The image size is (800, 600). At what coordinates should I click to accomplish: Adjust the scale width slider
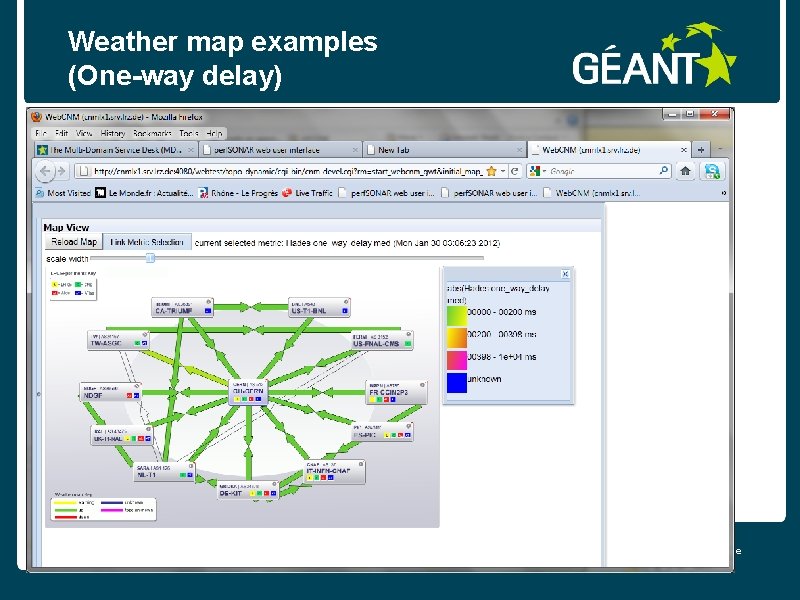tap(150, 256)
